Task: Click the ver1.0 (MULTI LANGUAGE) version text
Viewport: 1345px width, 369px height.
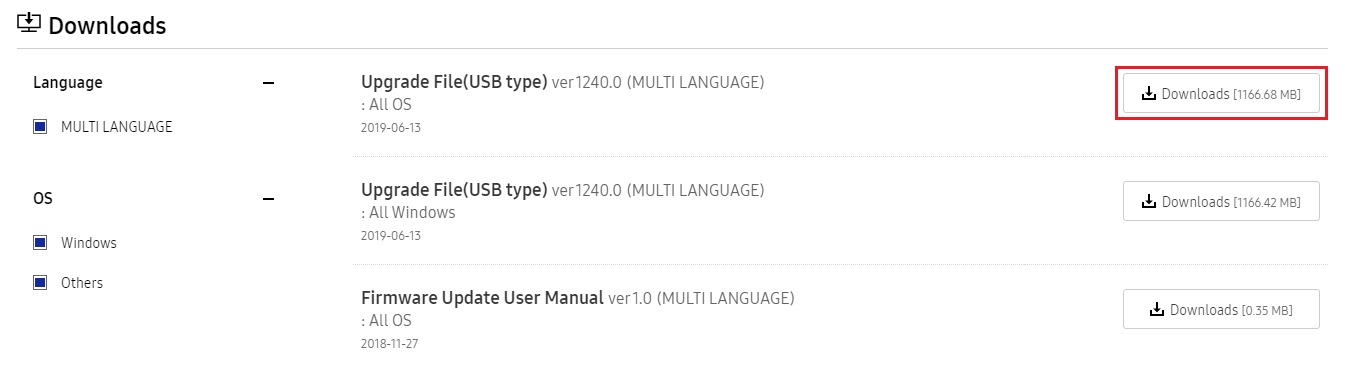Action: [x=701, y=298]
